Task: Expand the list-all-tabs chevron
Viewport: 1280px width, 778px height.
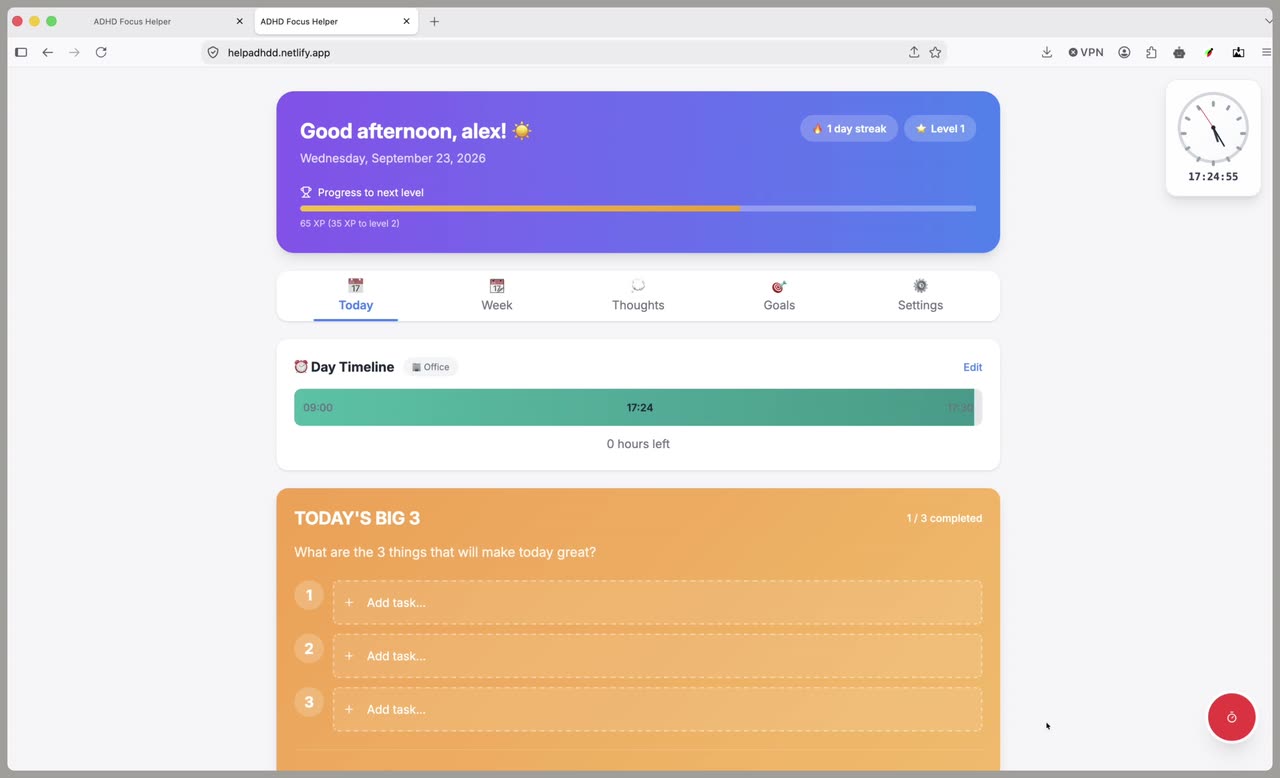Action: [x=1269, y=21]
